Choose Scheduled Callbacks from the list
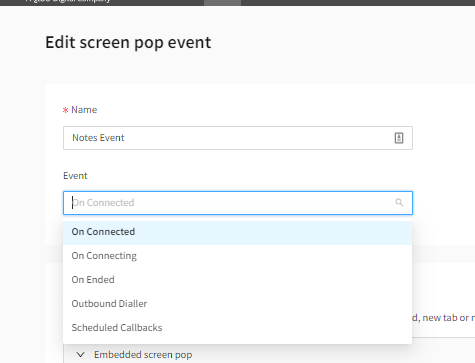The image size is (475, 363). [x=237, y=328]
